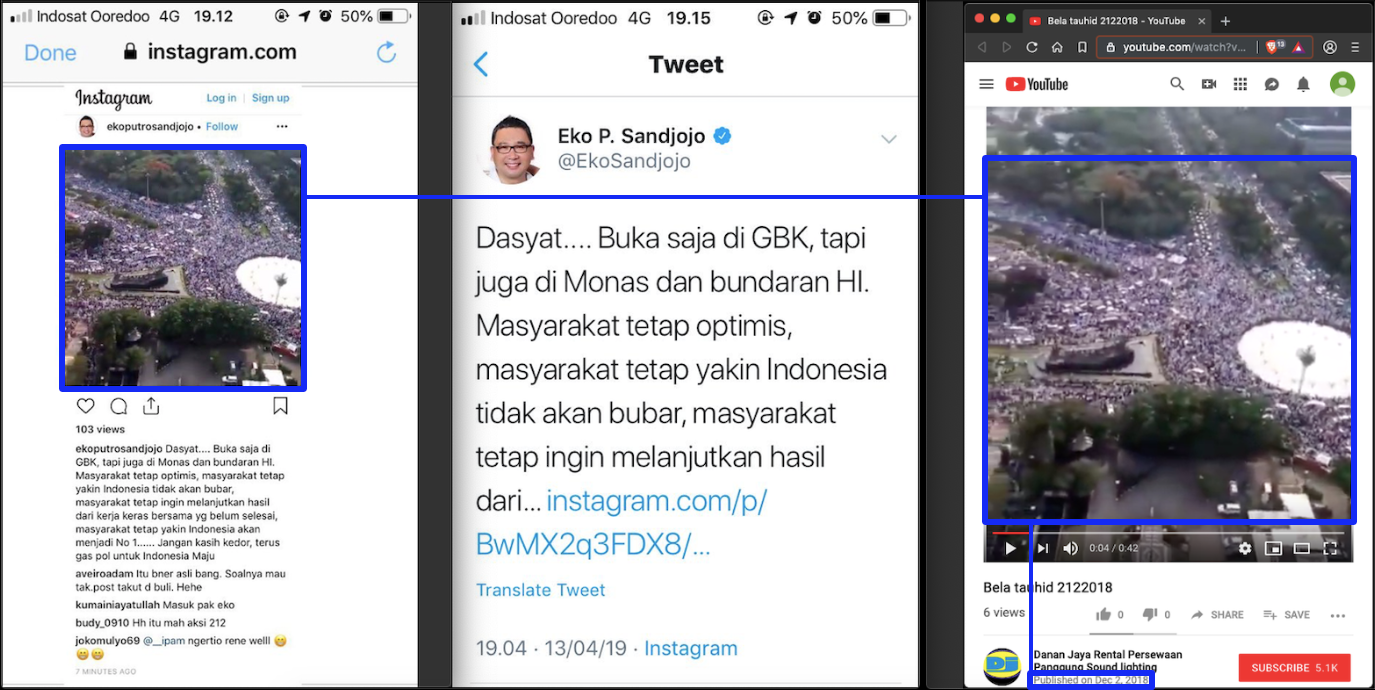Screen dimensions: 1375x690
Task: Open the Instagram post three-dot menu
Action: [x=282, y=127]
